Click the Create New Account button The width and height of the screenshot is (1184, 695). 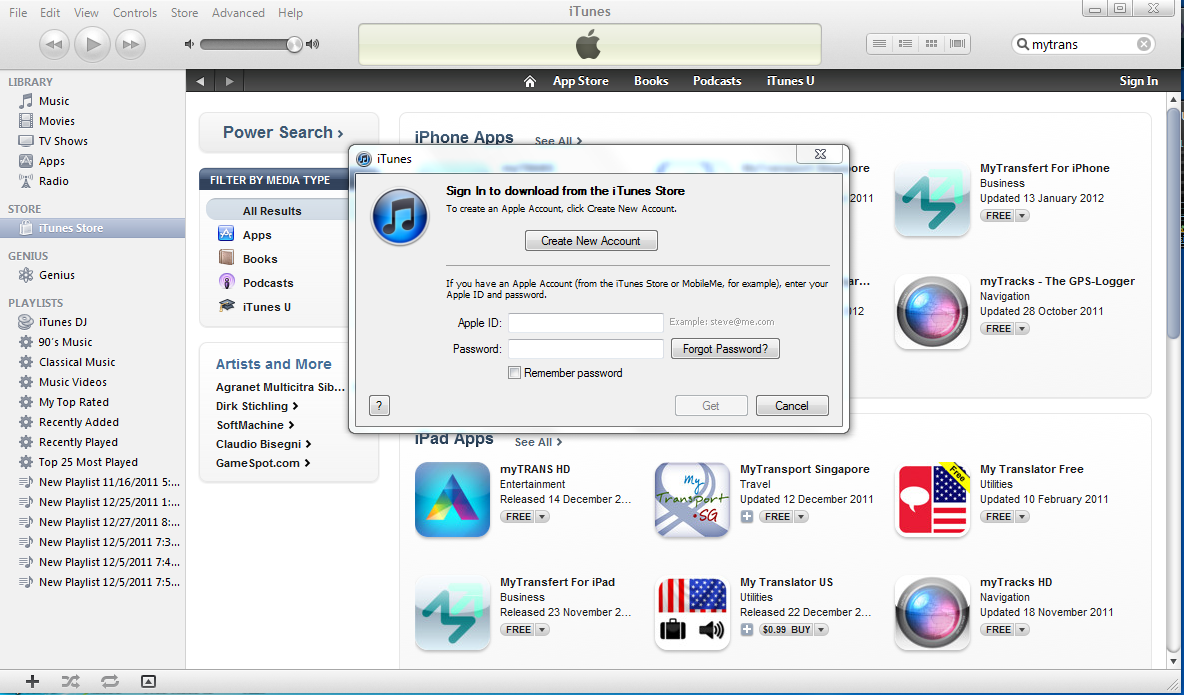[591, 241]
